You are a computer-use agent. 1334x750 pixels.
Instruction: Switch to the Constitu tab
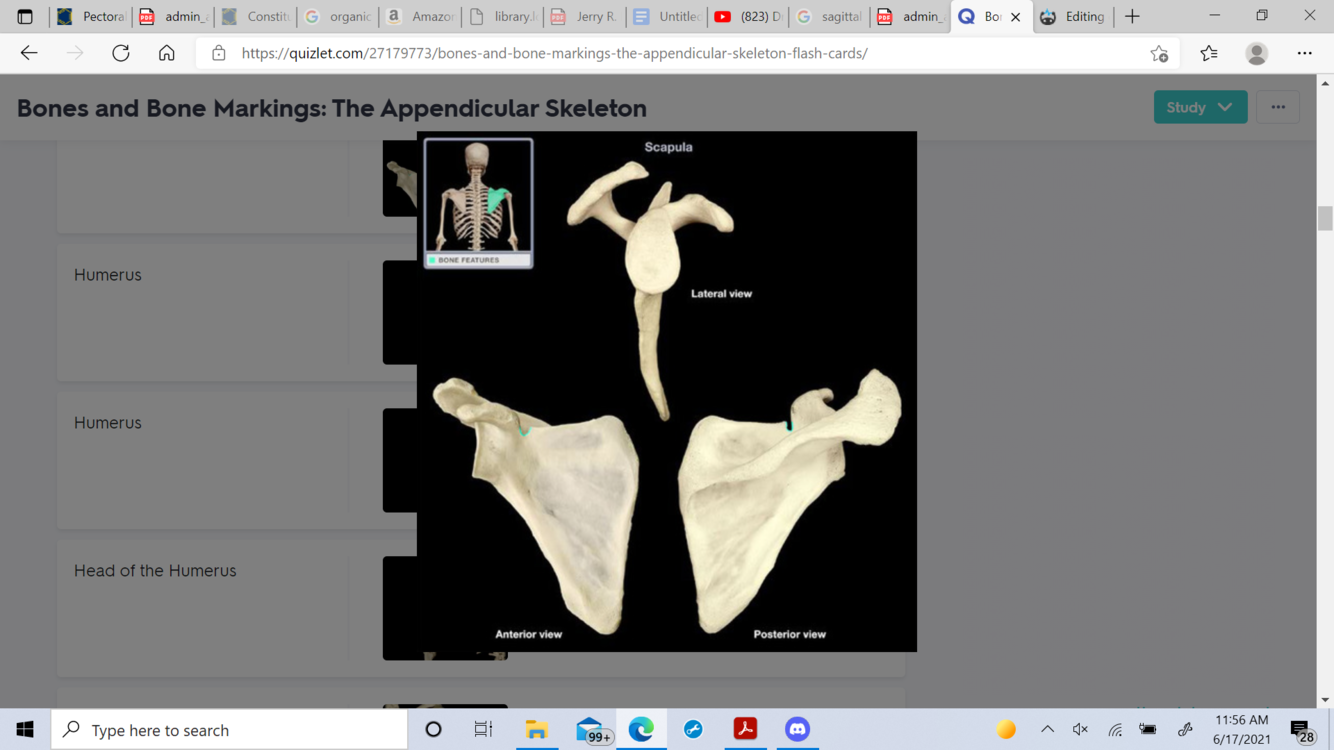coord(255,16)
